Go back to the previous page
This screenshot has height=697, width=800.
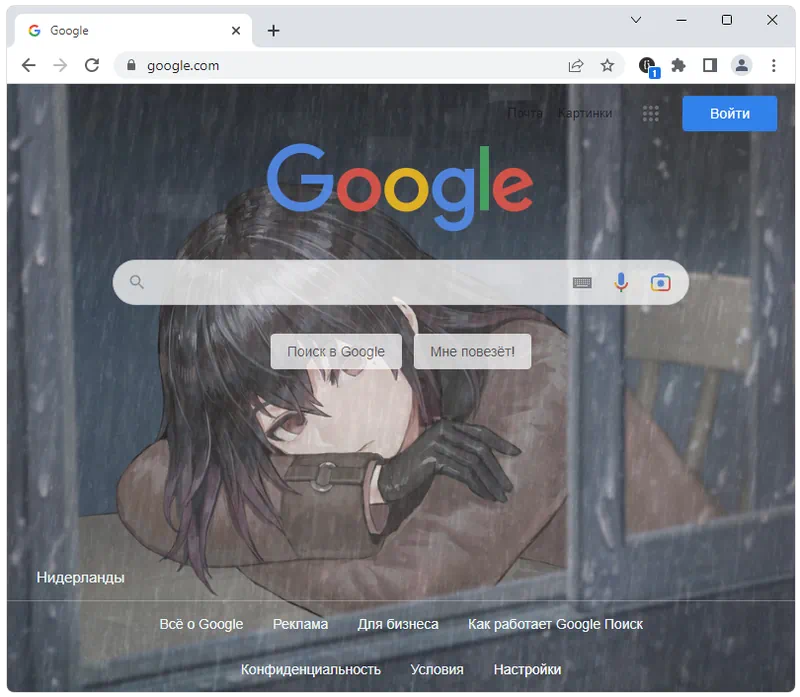(29, 65)
